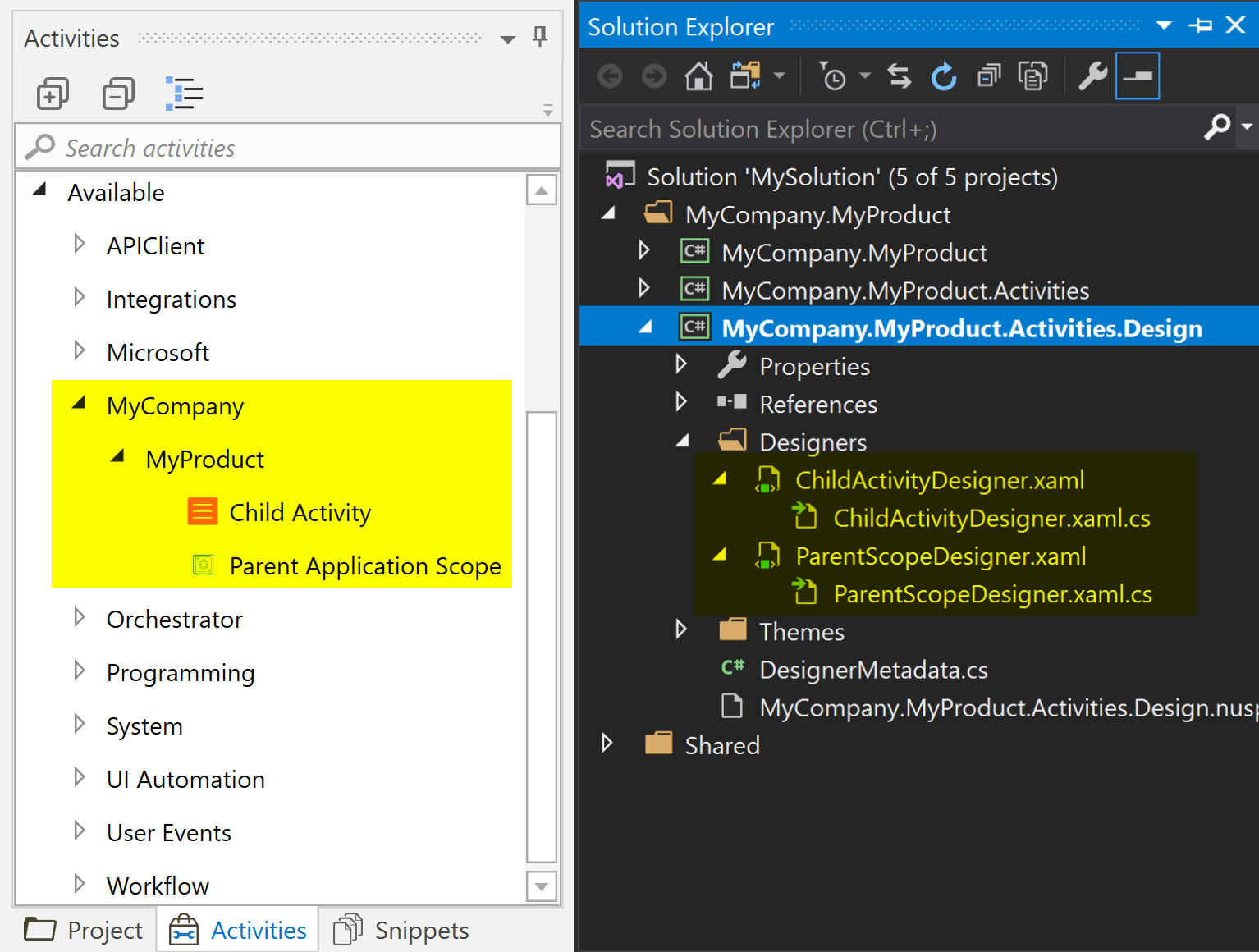This screenshot has width=1259, height=952.
Task: Click Refresh icon in Solution Explorer
Action: 944,76
